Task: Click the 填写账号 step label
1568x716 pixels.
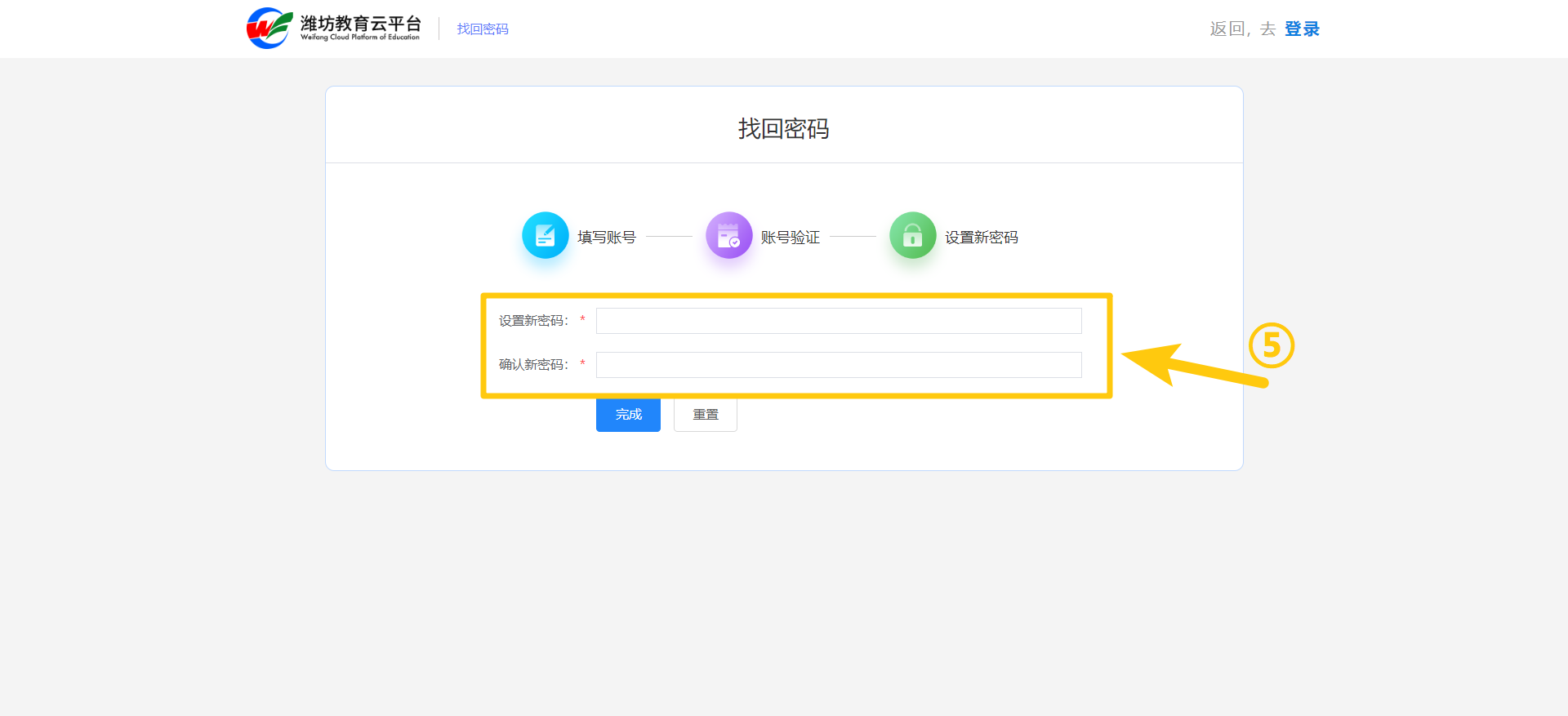Action: 607,237
